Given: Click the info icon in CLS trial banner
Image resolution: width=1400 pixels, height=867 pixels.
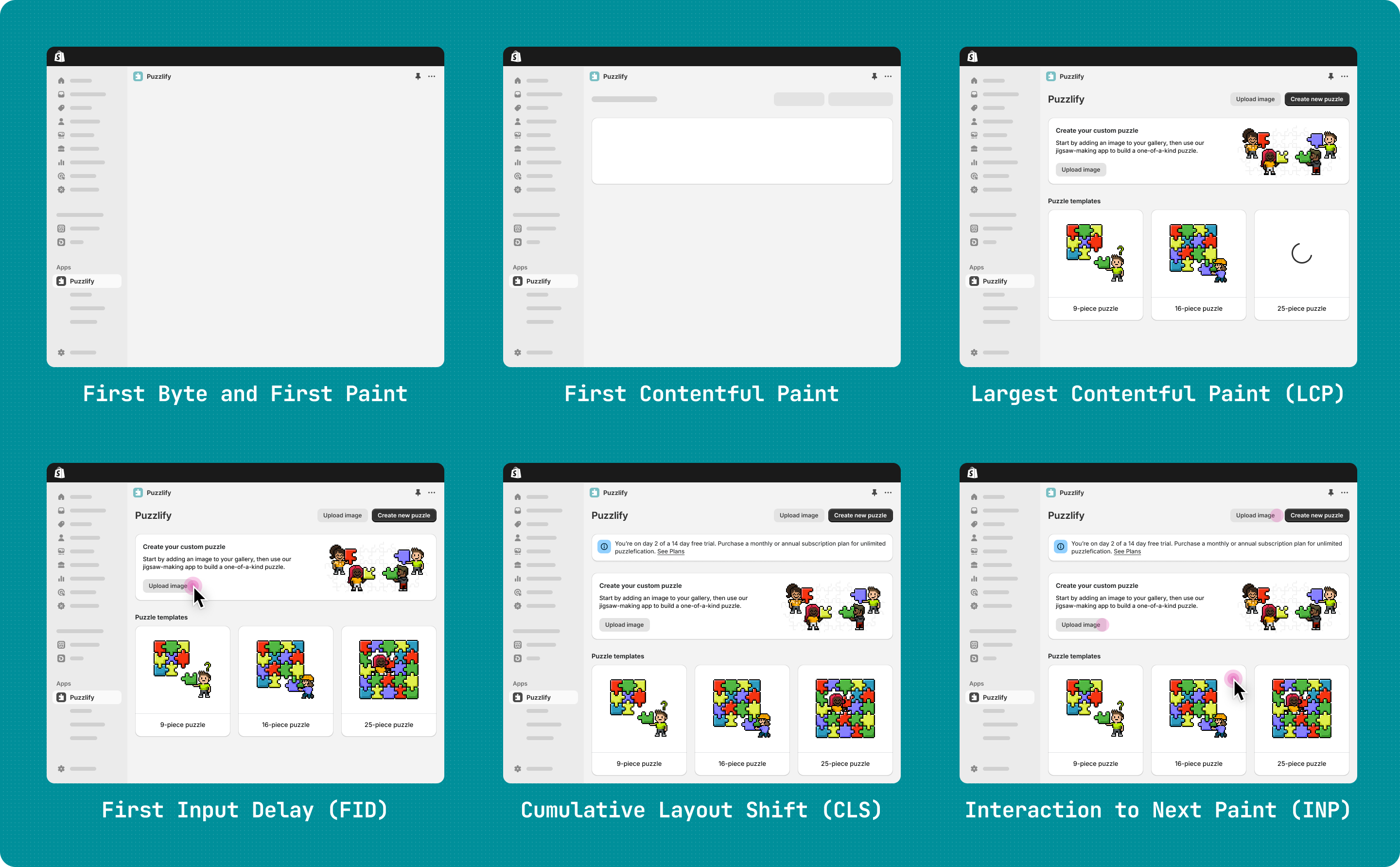Looking at the screenshot, I should coord(604,547).
